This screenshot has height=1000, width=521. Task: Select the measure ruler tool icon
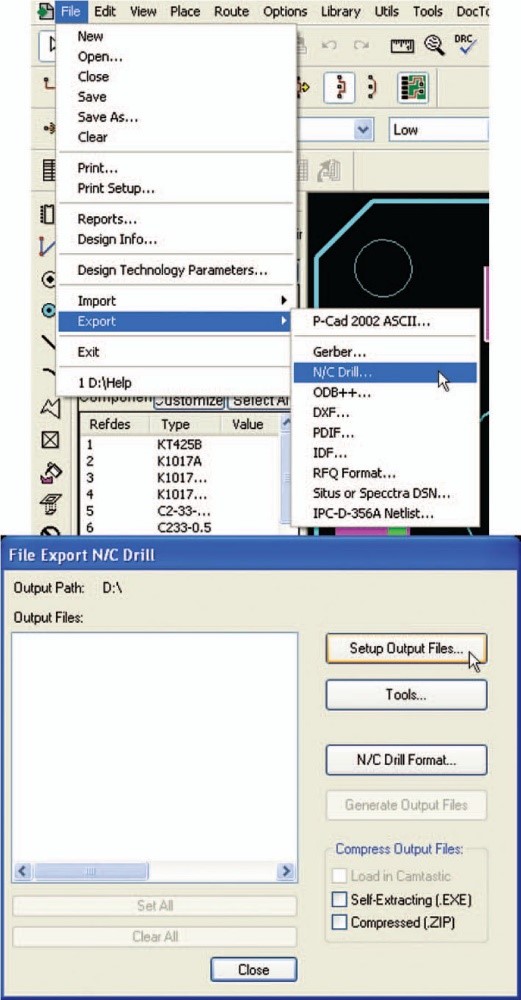[x=402, y=46]
